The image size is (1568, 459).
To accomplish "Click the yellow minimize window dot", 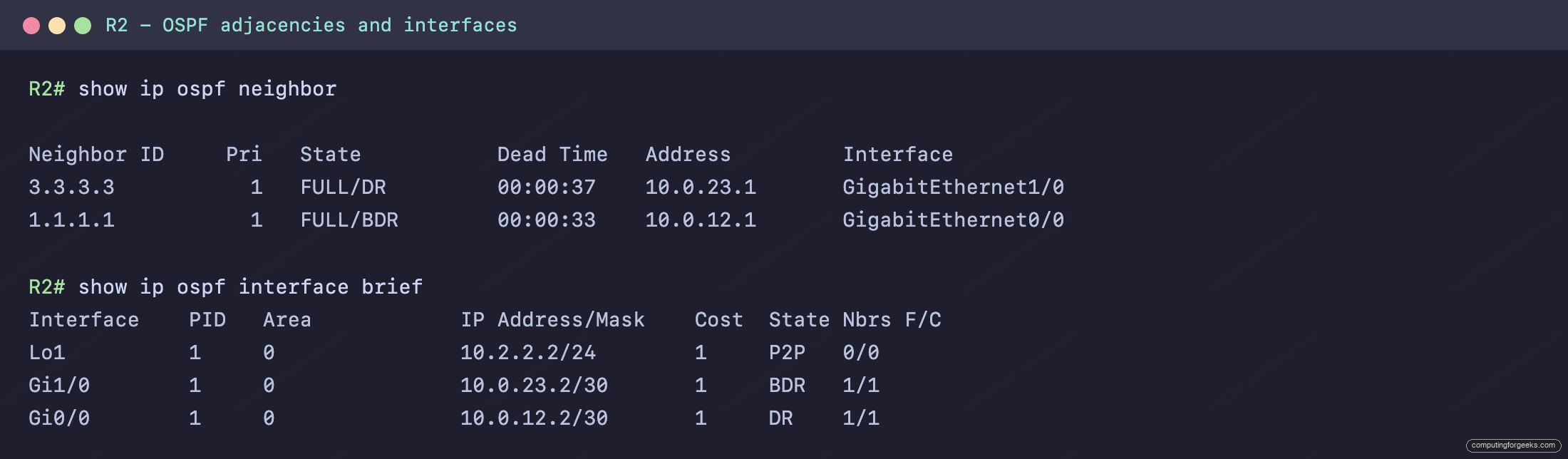I will click(57, 26).
